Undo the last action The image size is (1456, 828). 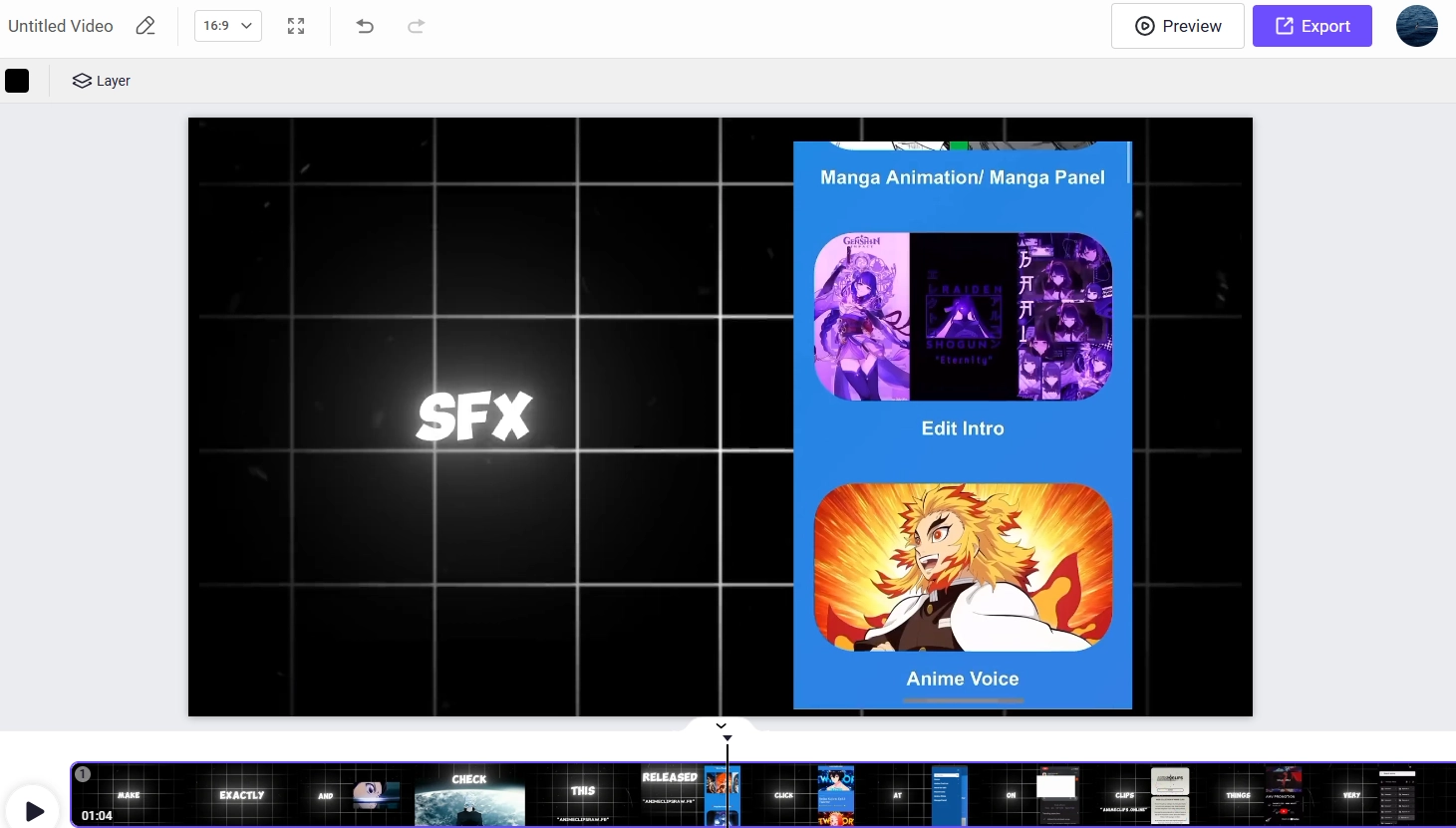tap(365, 26)
